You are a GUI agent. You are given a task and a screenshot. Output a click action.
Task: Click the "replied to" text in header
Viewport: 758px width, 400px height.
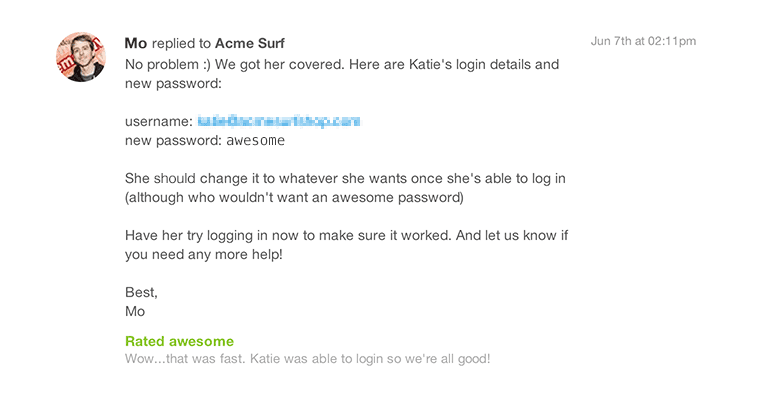tap(181, 43)
